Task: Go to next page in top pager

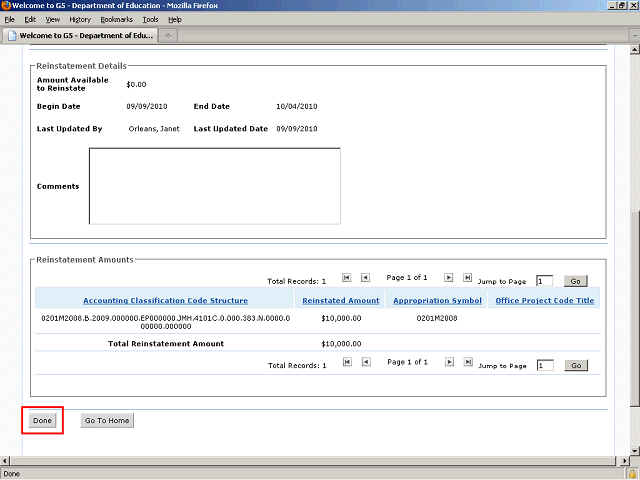Action: pos(449,278)
